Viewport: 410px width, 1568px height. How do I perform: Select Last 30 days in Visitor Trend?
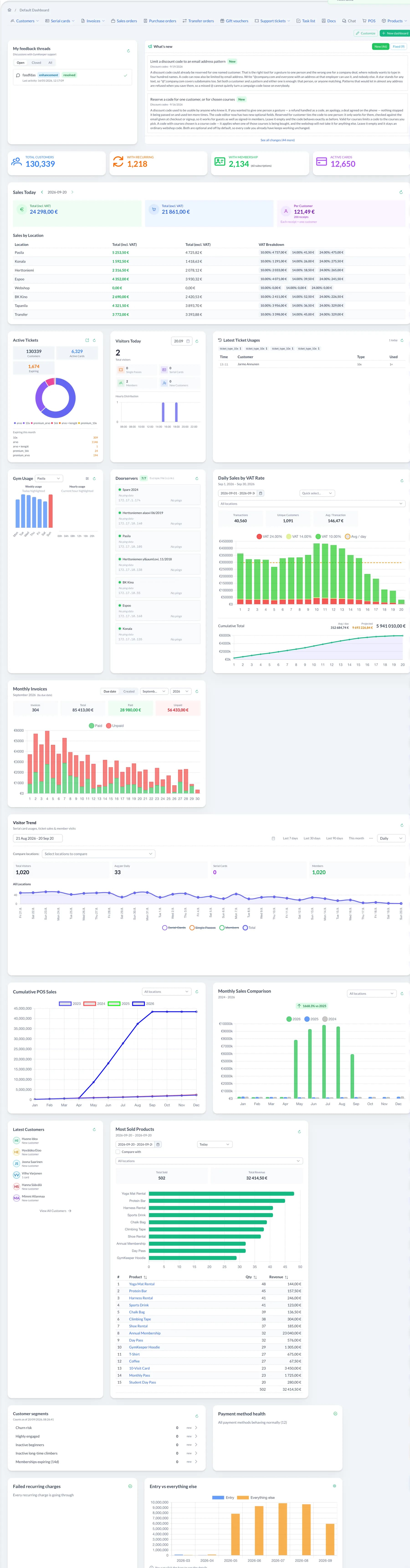tap(312, 838)
